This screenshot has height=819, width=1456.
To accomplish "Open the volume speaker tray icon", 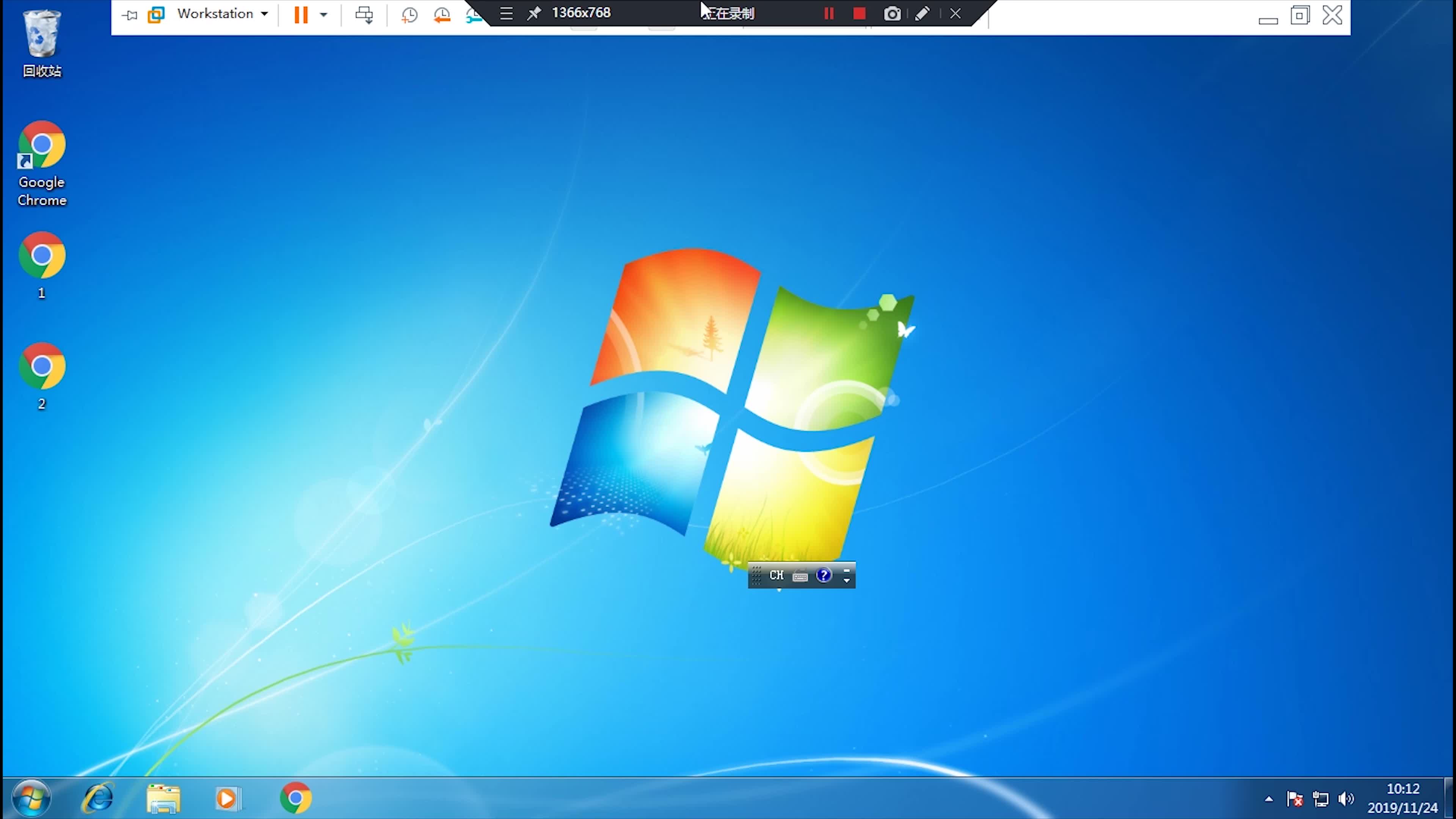I will point(1346,799).
